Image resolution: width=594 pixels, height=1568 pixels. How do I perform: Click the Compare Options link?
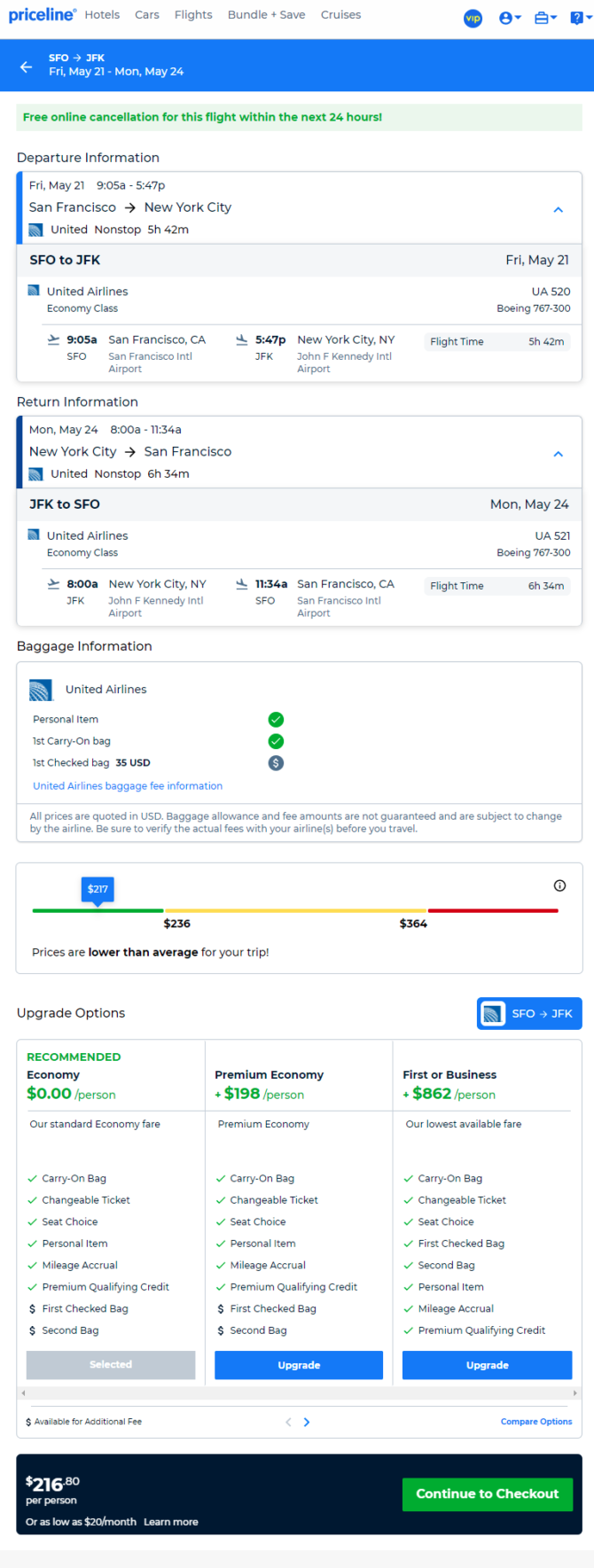click(x=535, y=1422)
